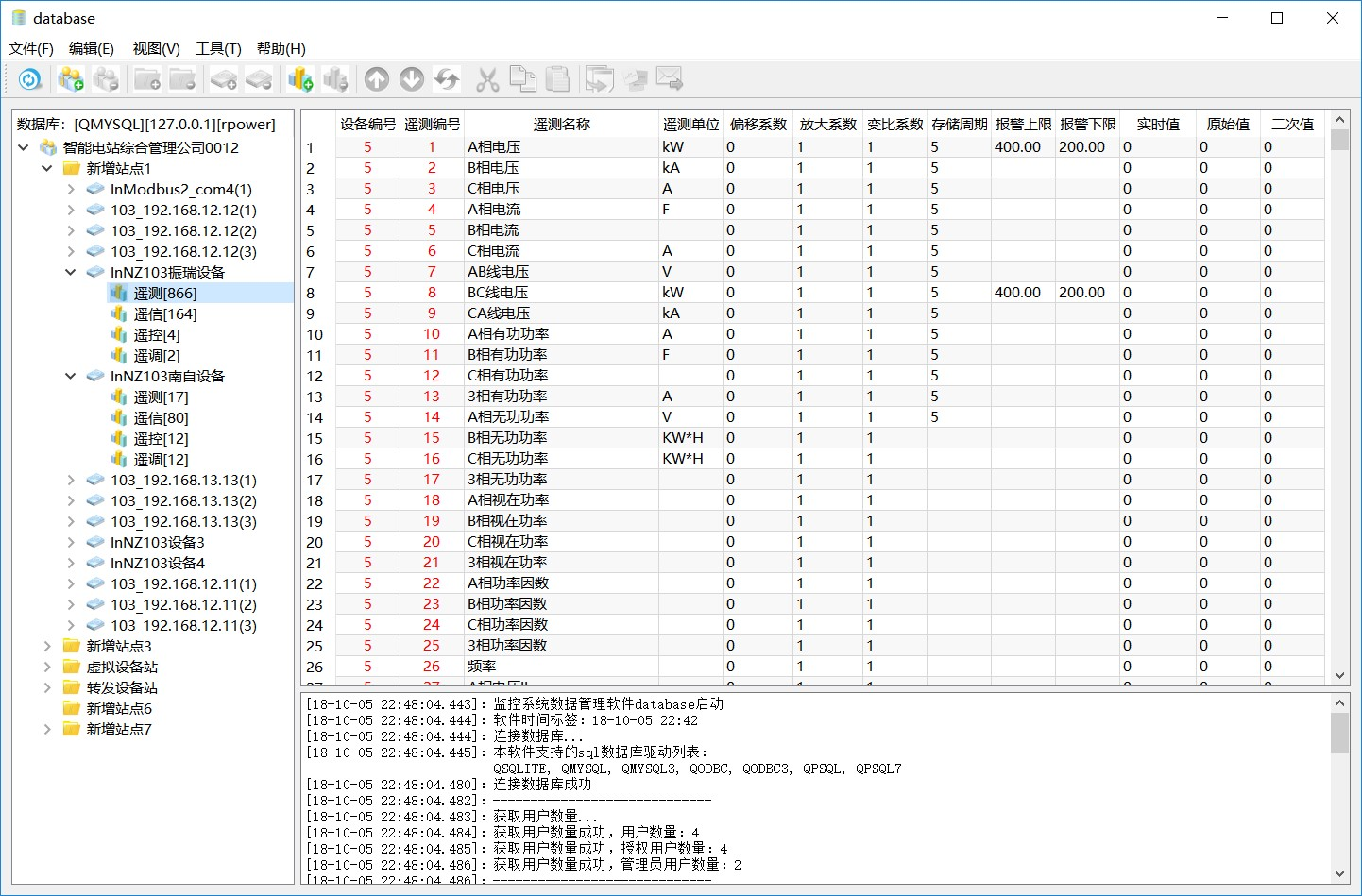Viewport: 1362px width, 896px height.
Task: Click the add user group toolbar icon
Action: 71,80
